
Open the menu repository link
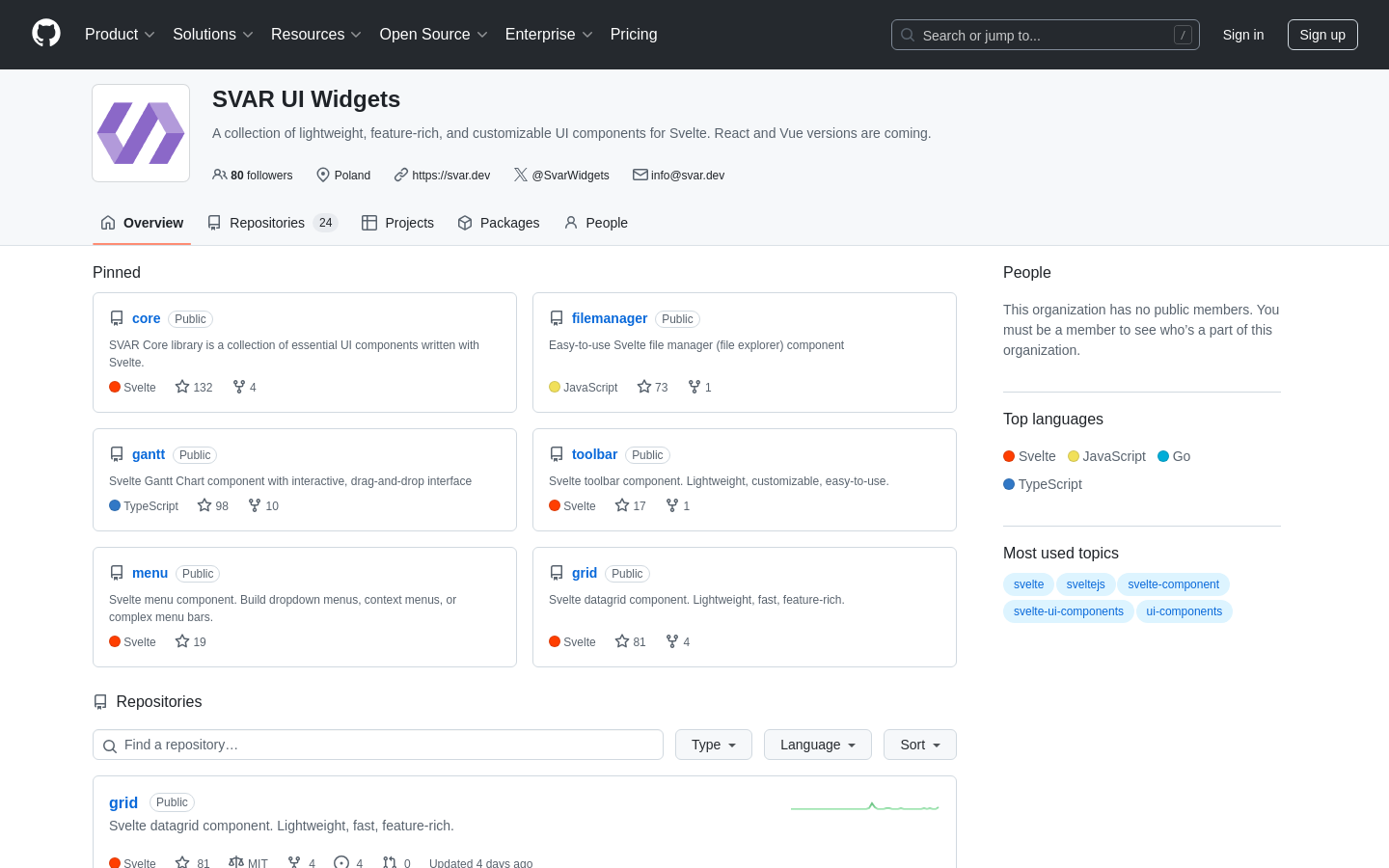click(150, 573)
